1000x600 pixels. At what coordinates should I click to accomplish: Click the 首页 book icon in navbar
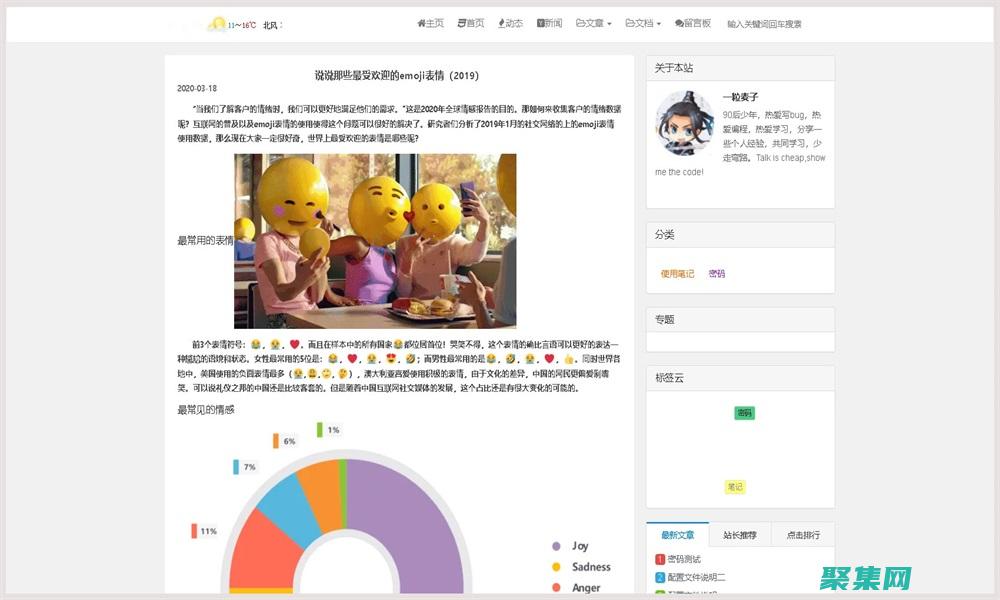coord(460,22)
